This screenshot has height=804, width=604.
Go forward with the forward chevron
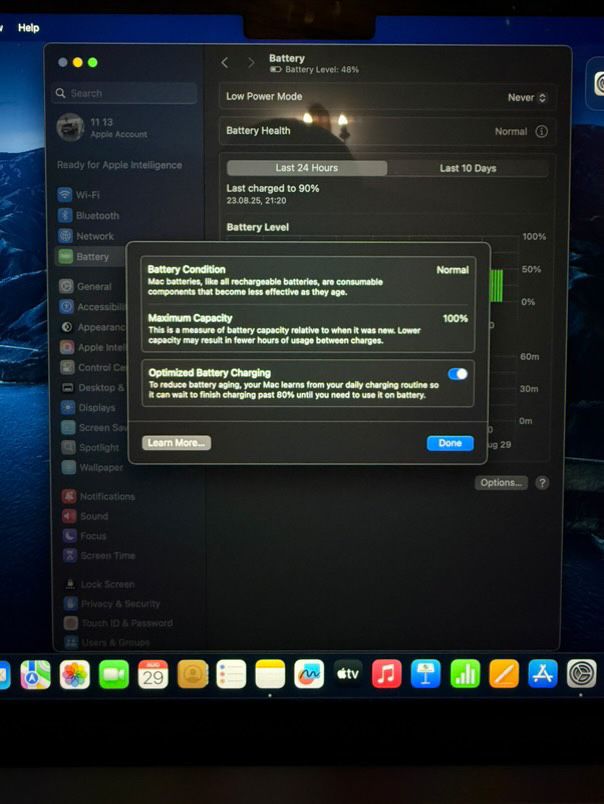251,63
